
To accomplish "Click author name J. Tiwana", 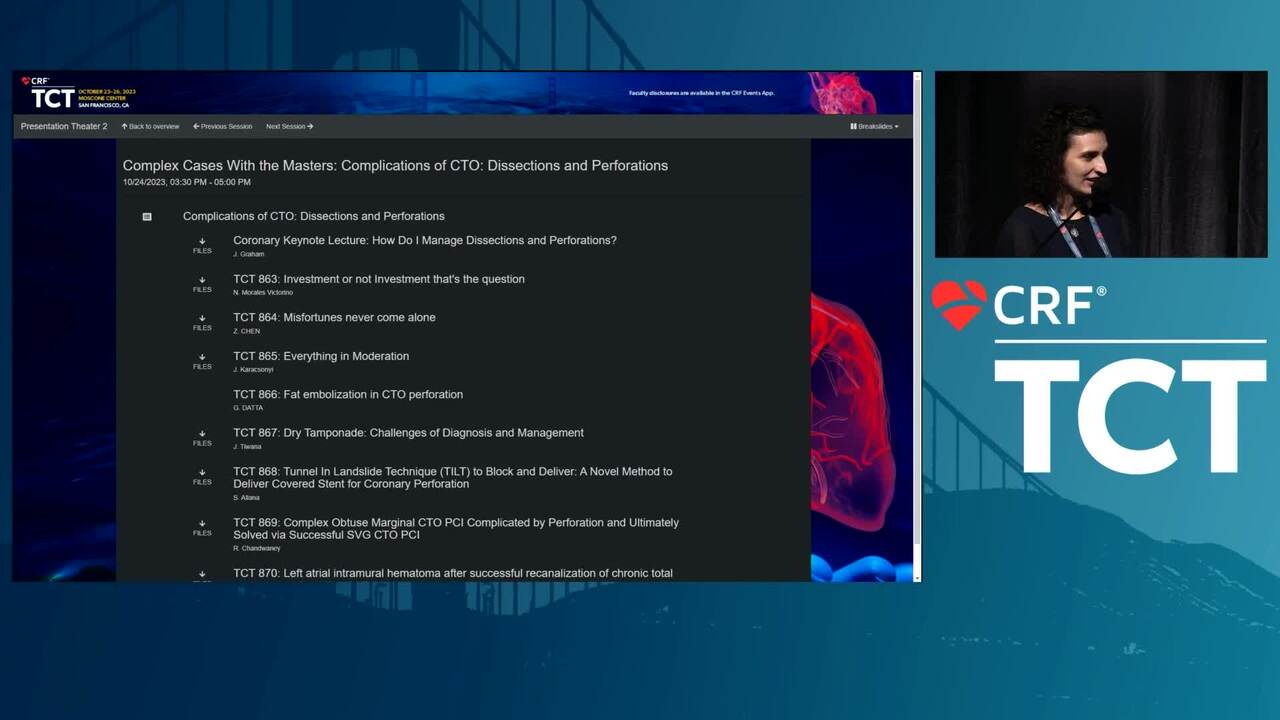I will point(247,447).
